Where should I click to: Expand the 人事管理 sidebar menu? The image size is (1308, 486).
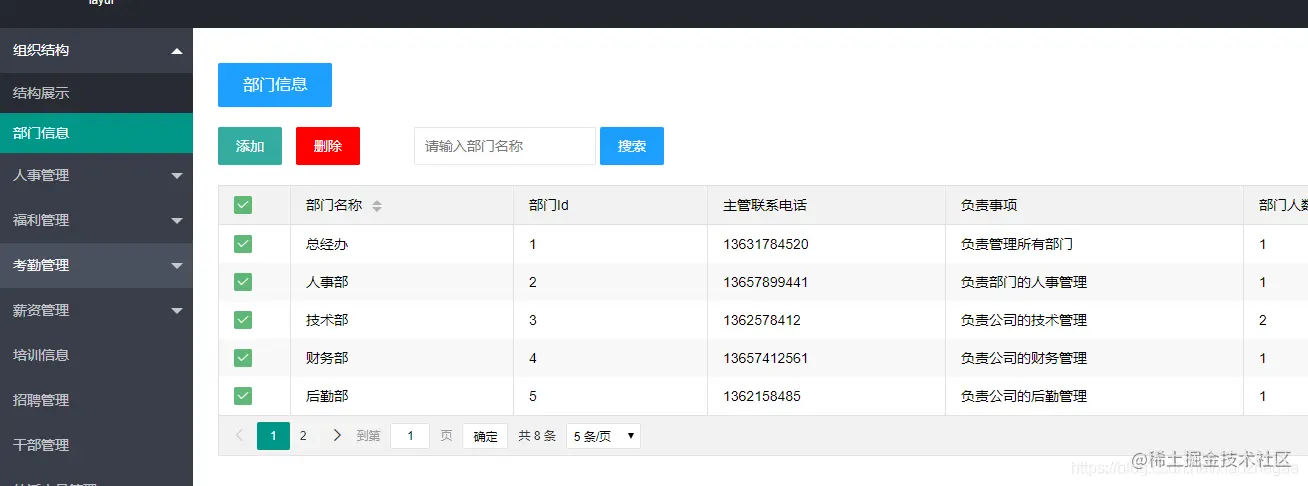96,175
